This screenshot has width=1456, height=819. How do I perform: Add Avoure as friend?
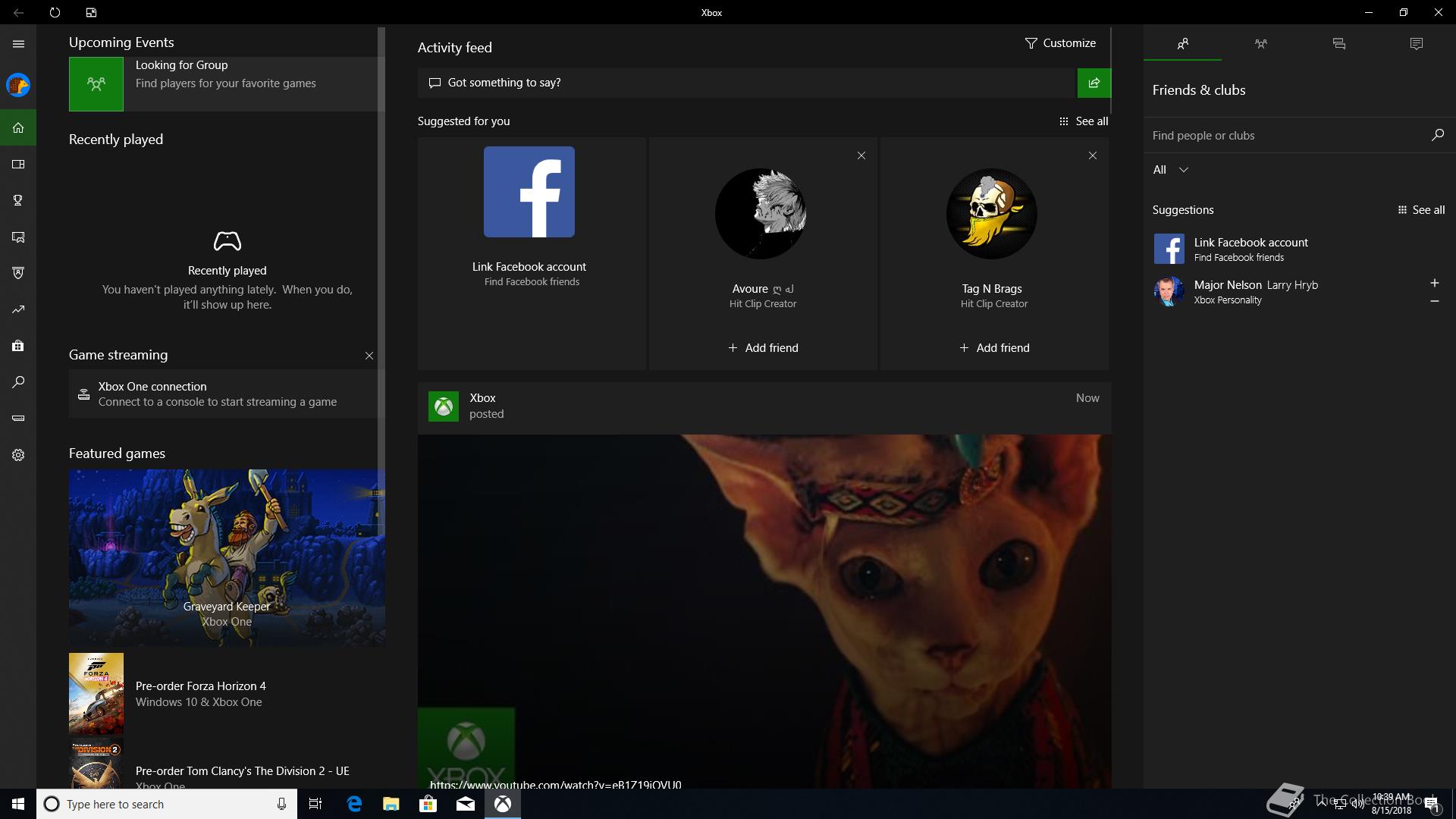click(x=763, y=348)
